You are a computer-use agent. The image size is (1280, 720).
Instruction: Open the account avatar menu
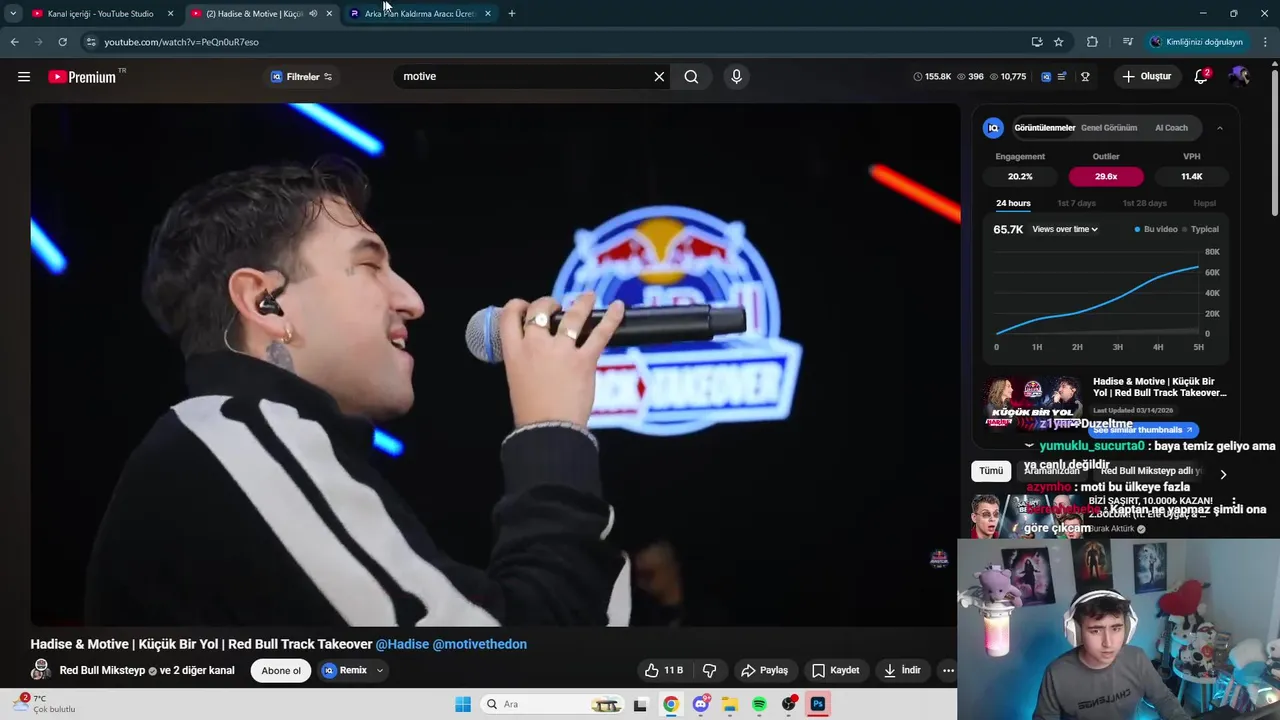click(x=1239, y=77)
